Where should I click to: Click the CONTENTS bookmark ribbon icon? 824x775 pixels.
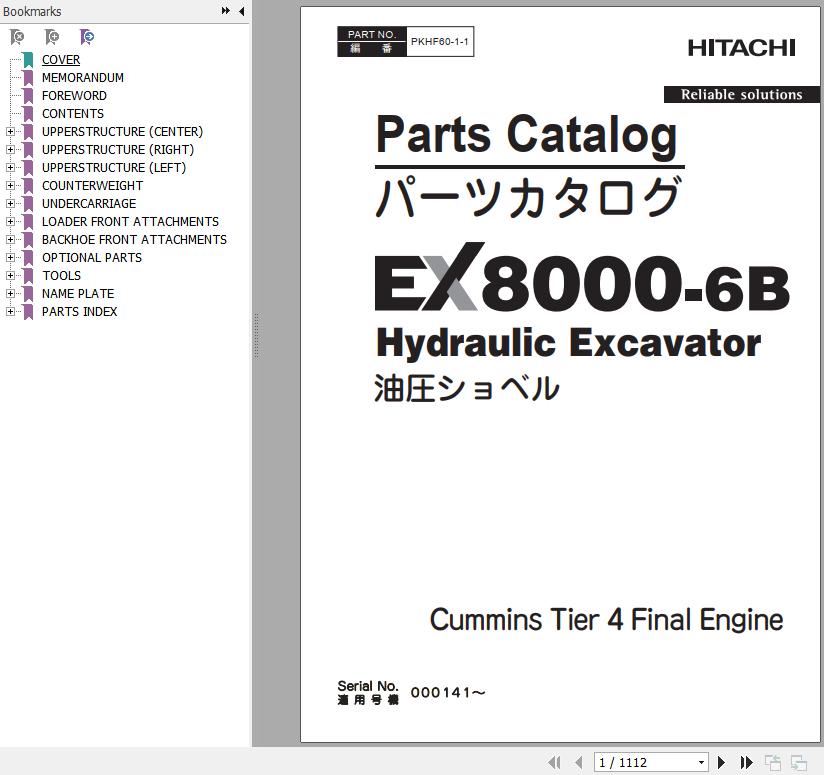click(28, 113)
